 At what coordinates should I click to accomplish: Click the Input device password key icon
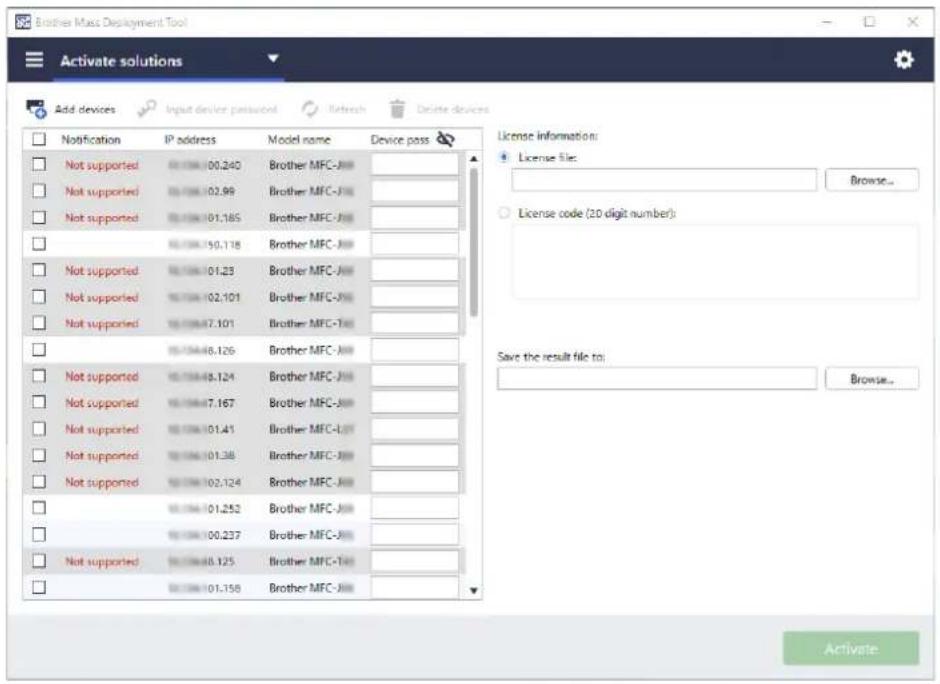click(x=147, y=109)
